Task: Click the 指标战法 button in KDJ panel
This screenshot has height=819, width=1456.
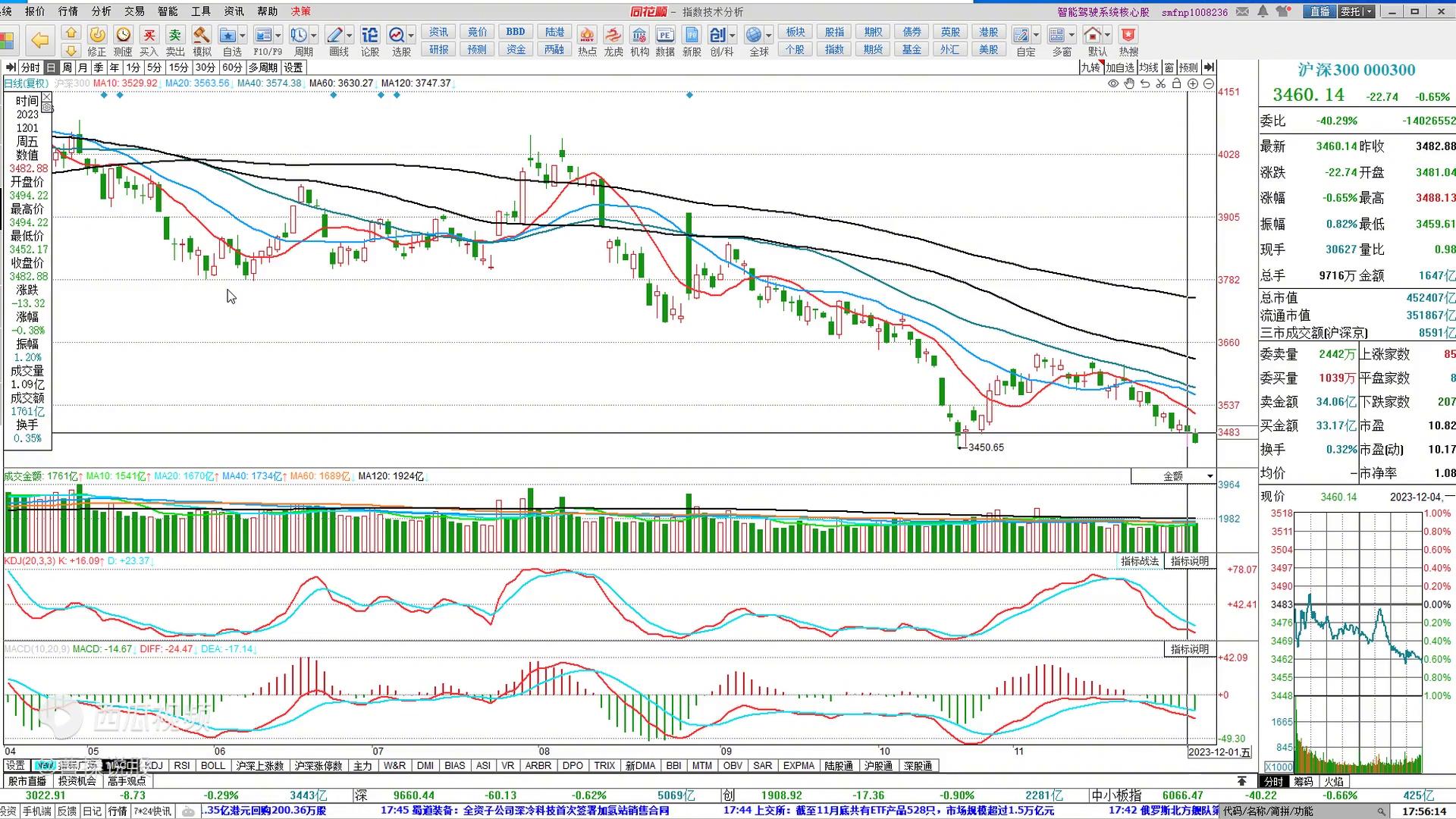Action: pos(1139,561)
